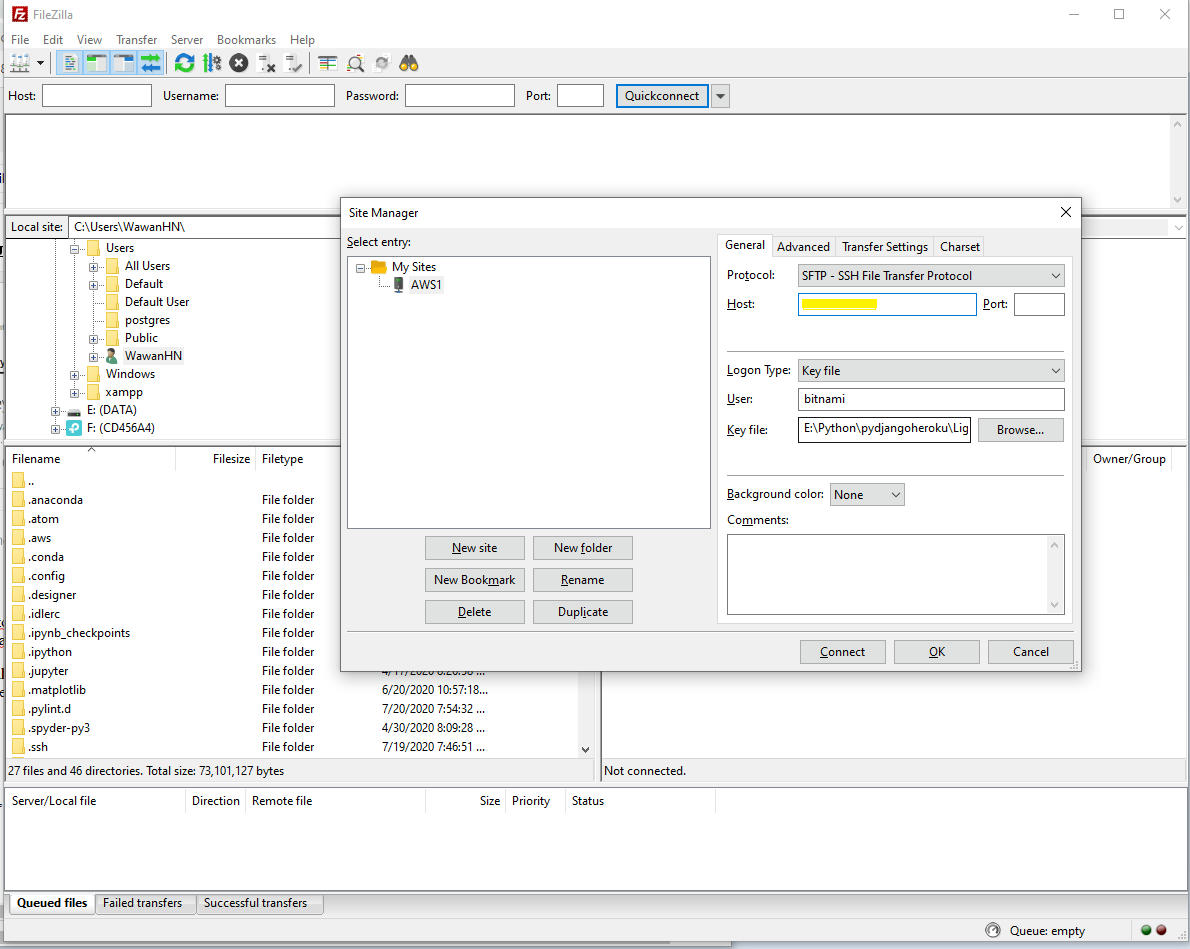Expand the xampp folder node

point(74,393)
